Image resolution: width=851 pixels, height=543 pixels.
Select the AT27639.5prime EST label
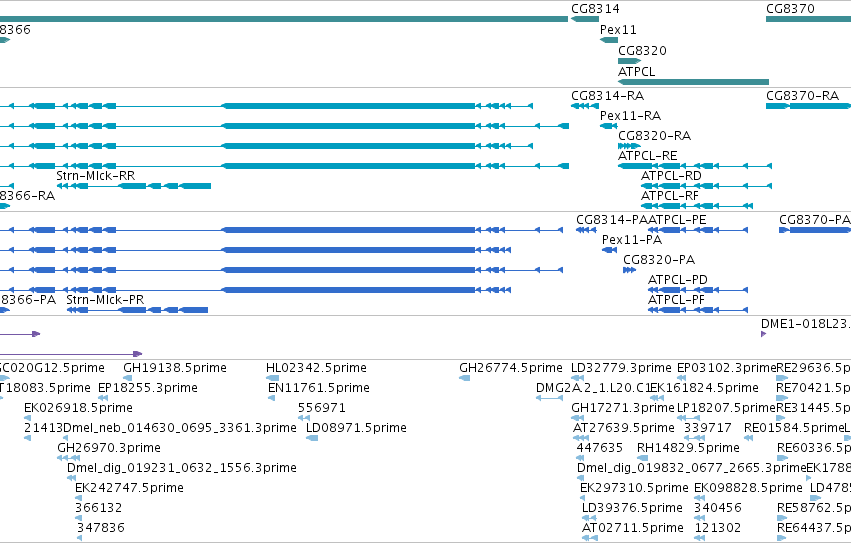coord(624,428)
